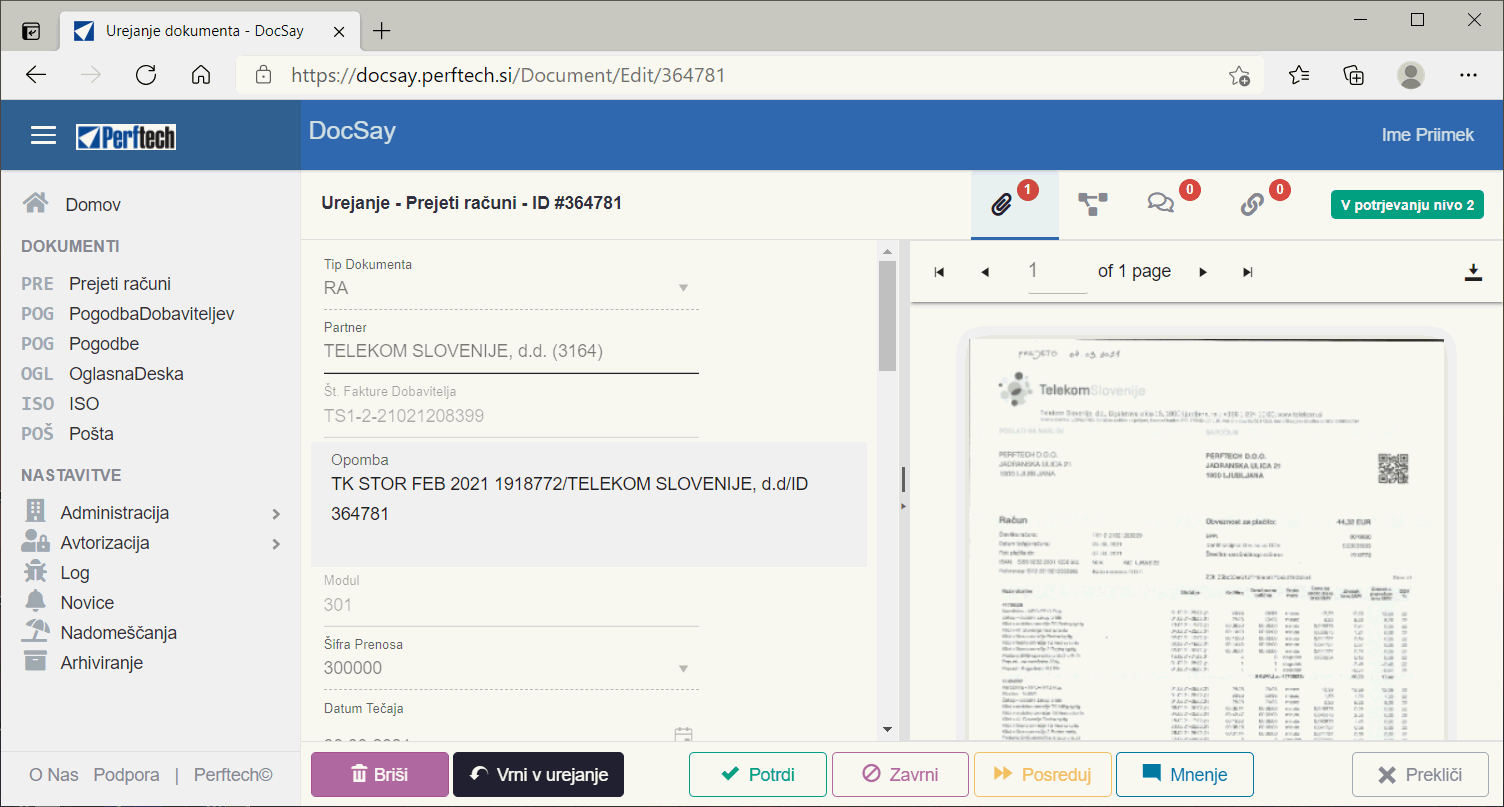The height and width of the screenshot is (807, 1504).
Task: Click the Ime Priimek user name
Action: [x=1428, y=135]
